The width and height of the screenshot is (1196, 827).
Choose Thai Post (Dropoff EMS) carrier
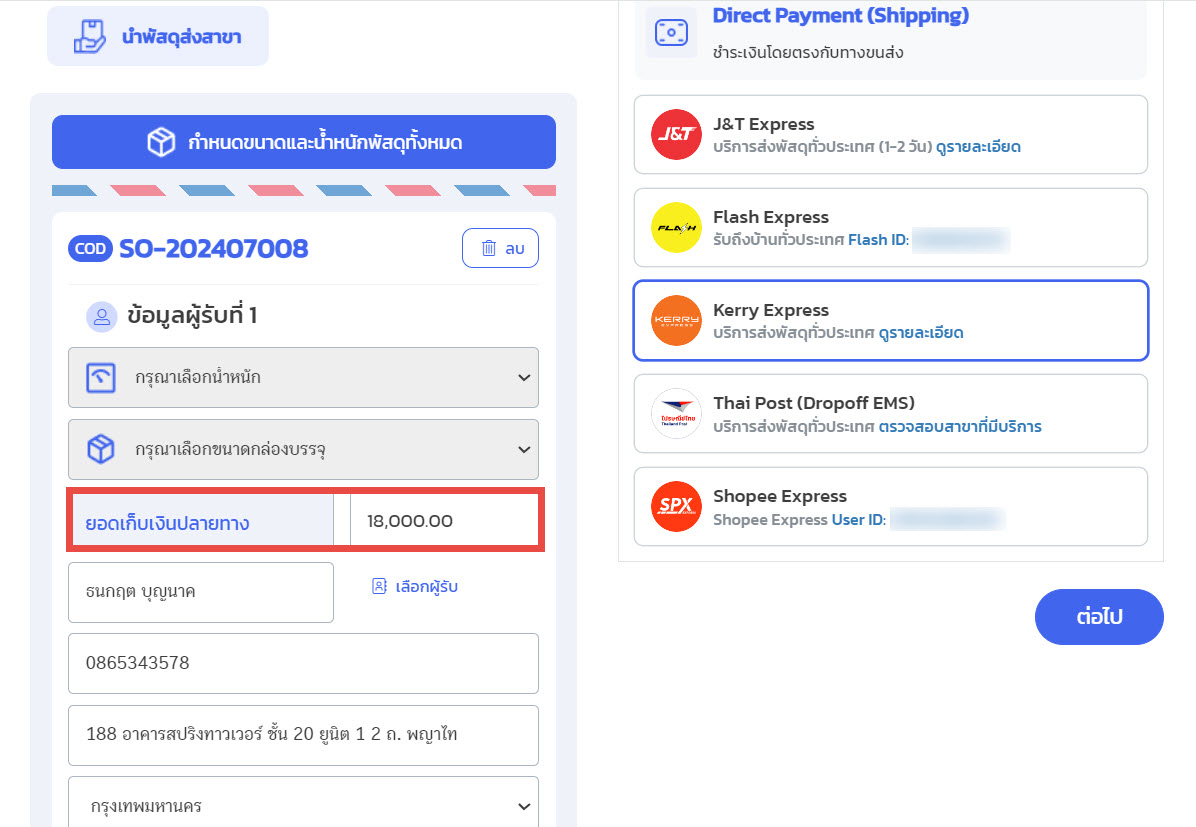(x=890, y=414)
